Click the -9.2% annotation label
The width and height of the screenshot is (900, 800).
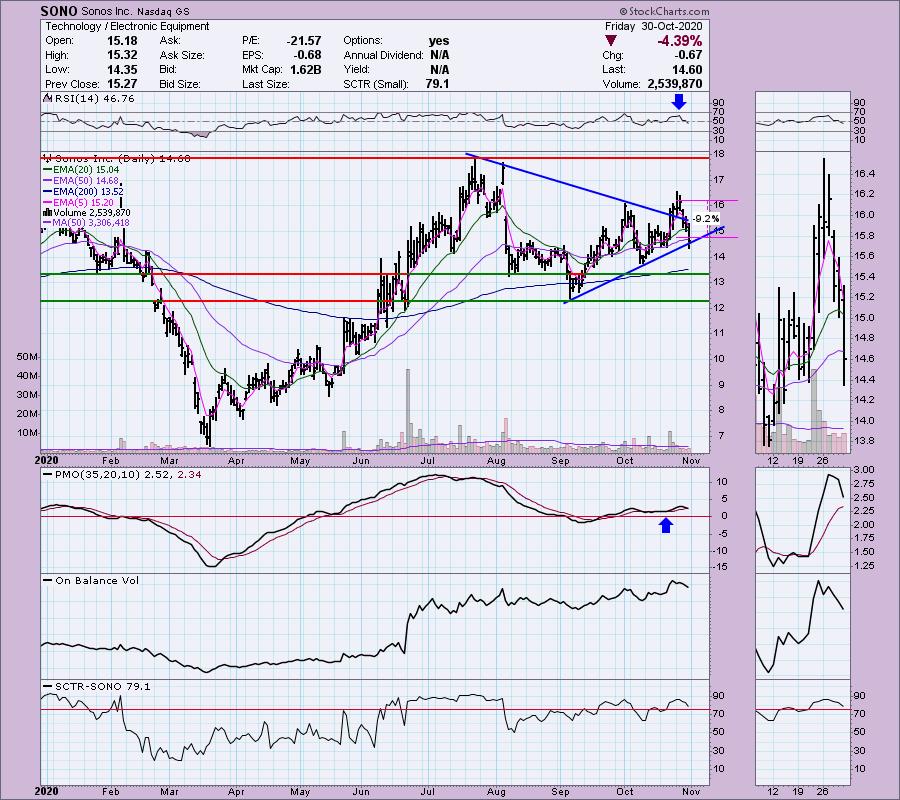(x=705, y=219)
